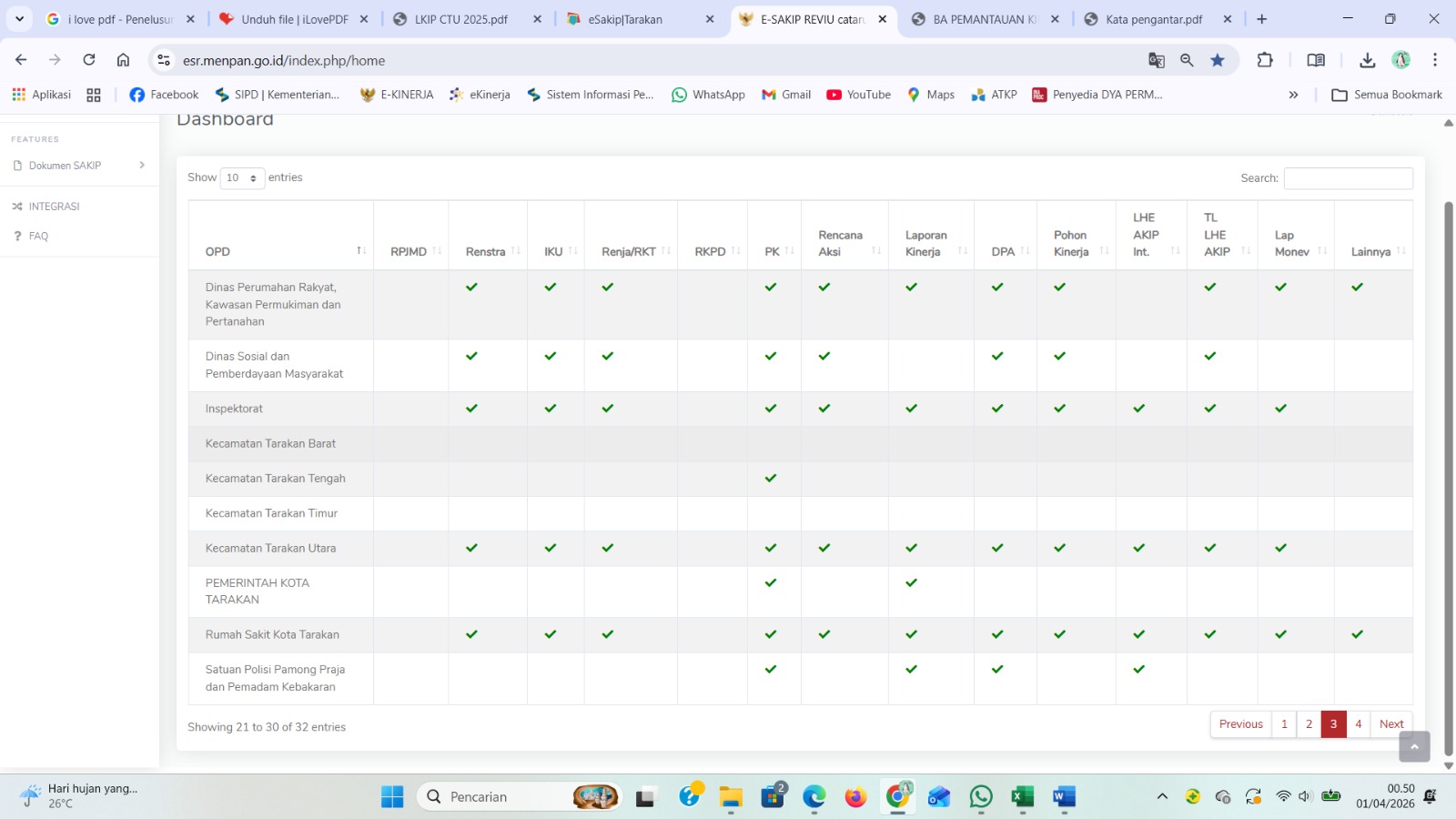Reload the current page
The image size is (1456, 819).
click(x=89, y=60)
